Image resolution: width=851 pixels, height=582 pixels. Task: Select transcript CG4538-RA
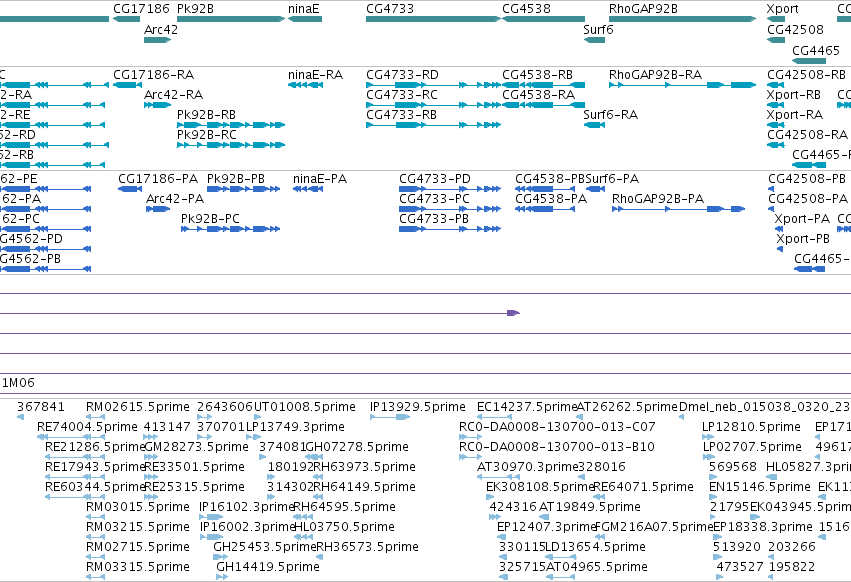pyautogui.click(x=538, y=94)
